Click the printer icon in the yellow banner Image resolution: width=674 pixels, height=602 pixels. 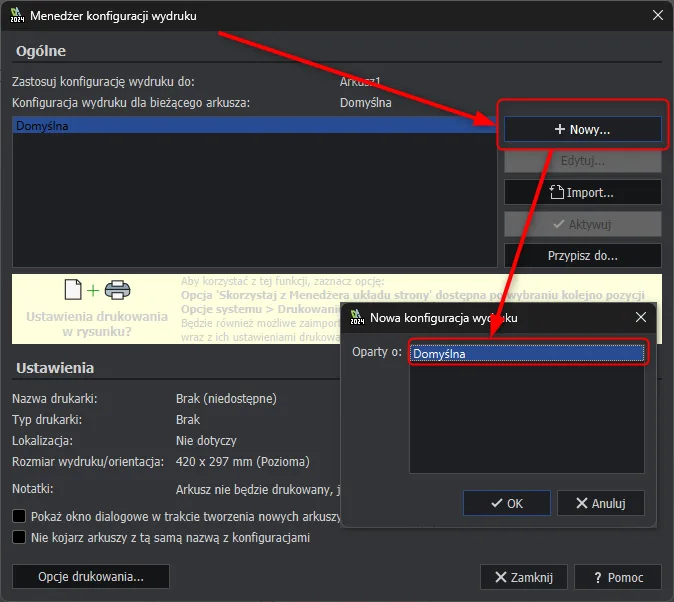pyautogui.click(x=117, y=290)
